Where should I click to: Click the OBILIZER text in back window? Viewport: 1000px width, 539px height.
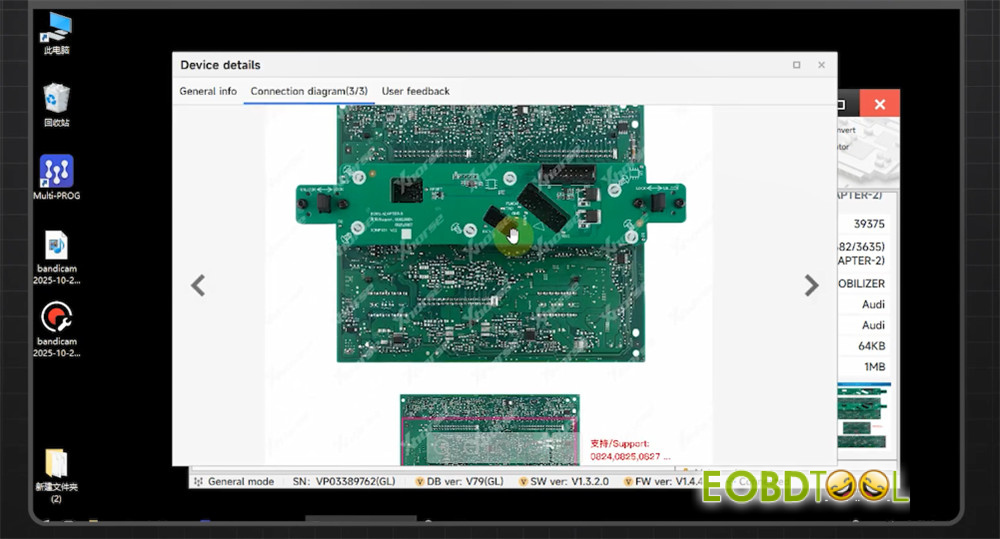pos(861,283)
